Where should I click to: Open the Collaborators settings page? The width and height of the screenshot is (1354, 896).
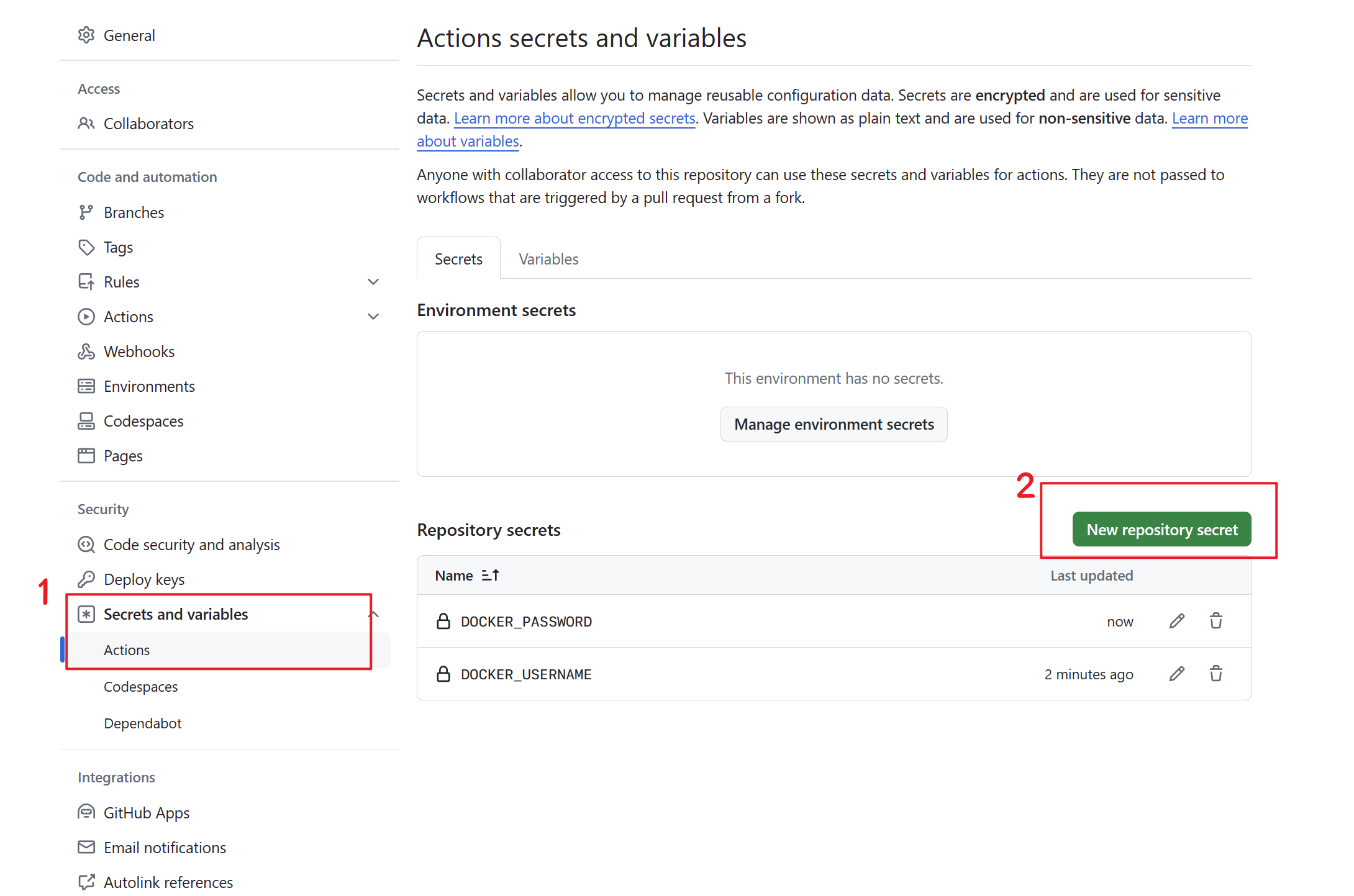coord(148,124)
